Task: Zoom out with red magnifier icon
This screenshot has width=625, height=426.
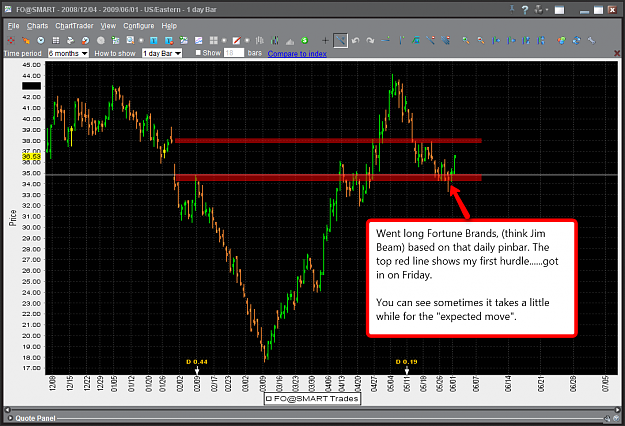Action: 481,40
